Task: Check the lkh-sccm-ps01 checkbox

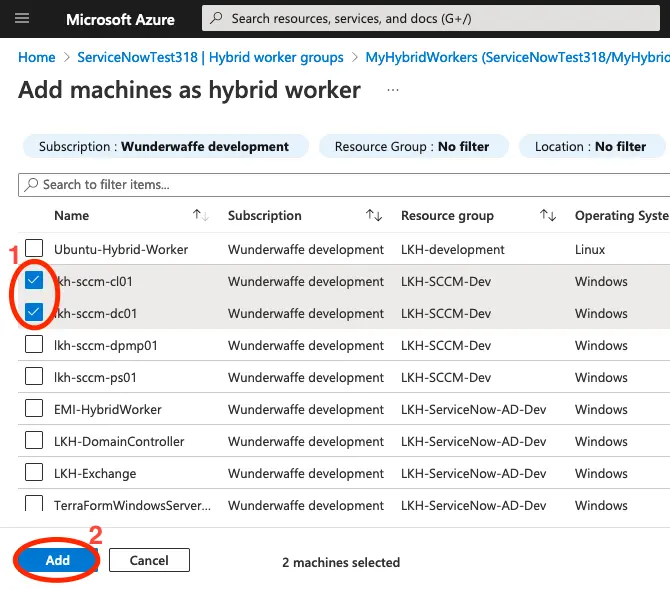Action: [34, 376]
